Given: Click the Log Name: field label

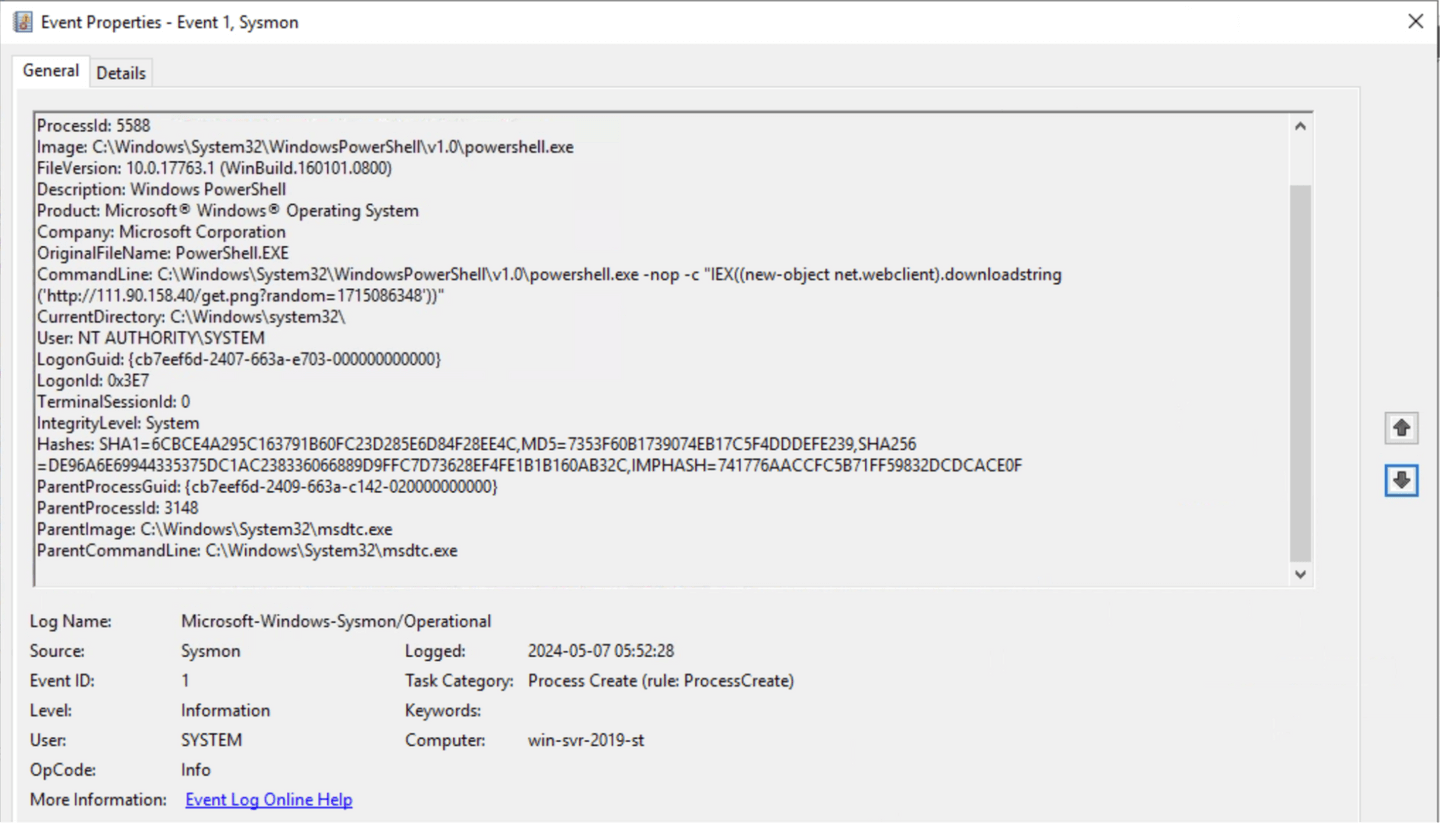Looking at the screenshot, I should coord(71,622).
